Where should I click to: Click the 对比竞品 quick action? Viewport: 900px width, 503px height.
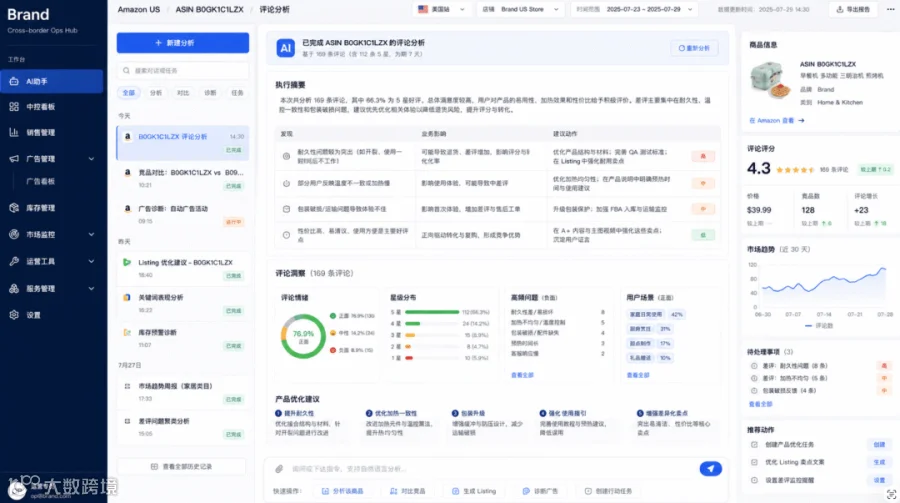[408, 492]
